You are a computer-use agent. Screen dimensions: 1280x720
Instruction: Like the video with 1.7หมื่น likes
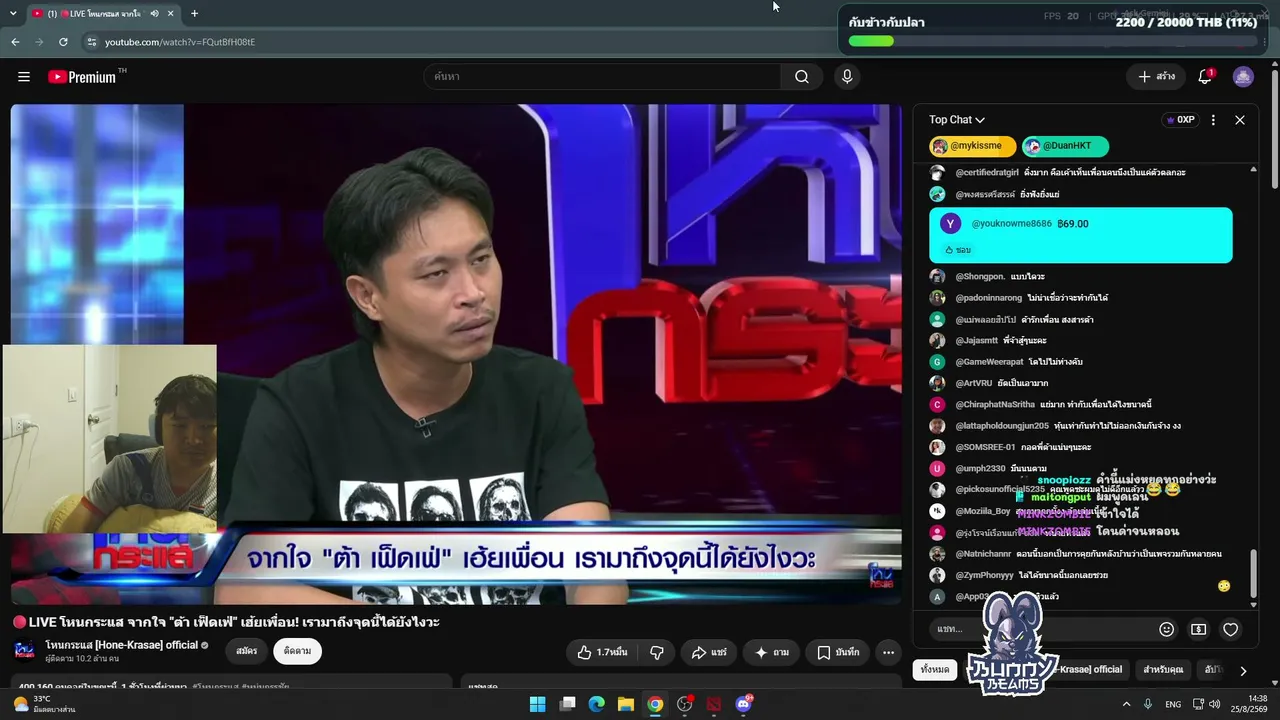[x=603, y=652]
